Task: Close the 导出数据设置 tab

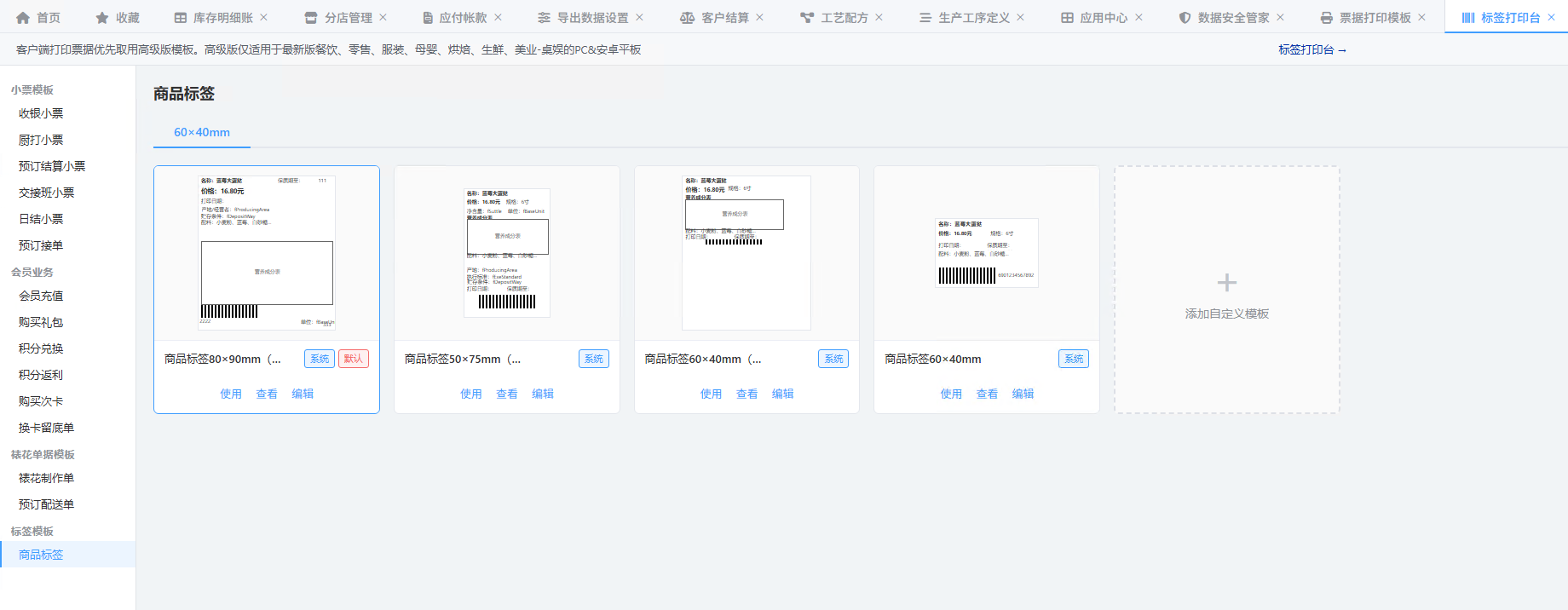Action: click(639, 17)
